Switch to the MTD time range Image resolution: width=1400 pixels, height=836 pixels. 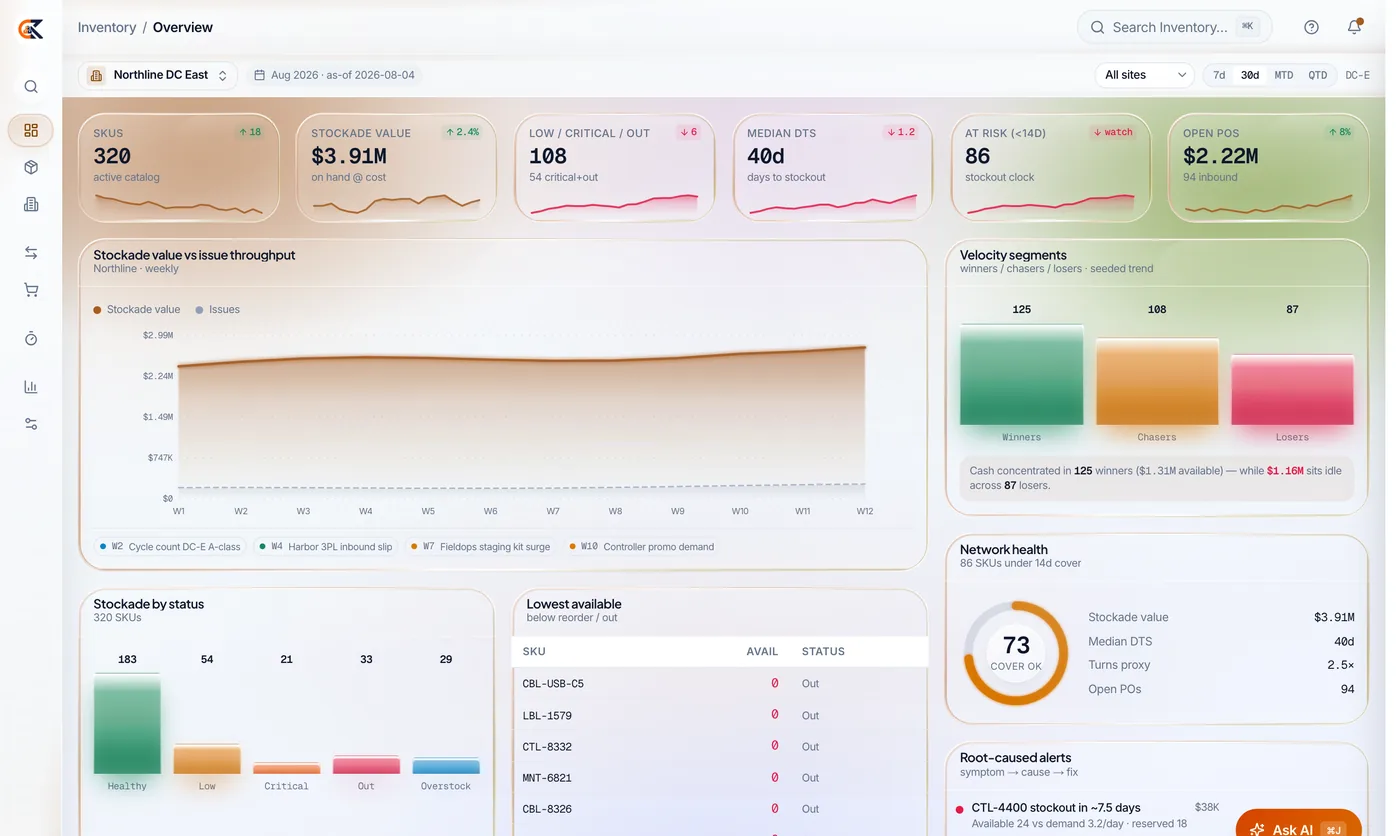coord(1283,75)
